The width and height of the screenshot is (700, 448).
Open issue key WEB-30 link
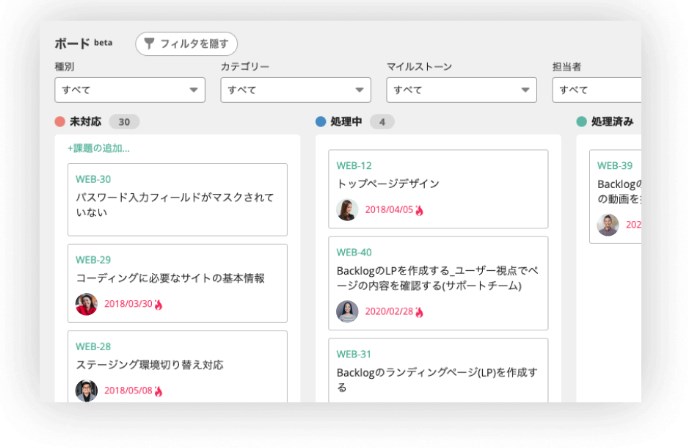[93, 179]
